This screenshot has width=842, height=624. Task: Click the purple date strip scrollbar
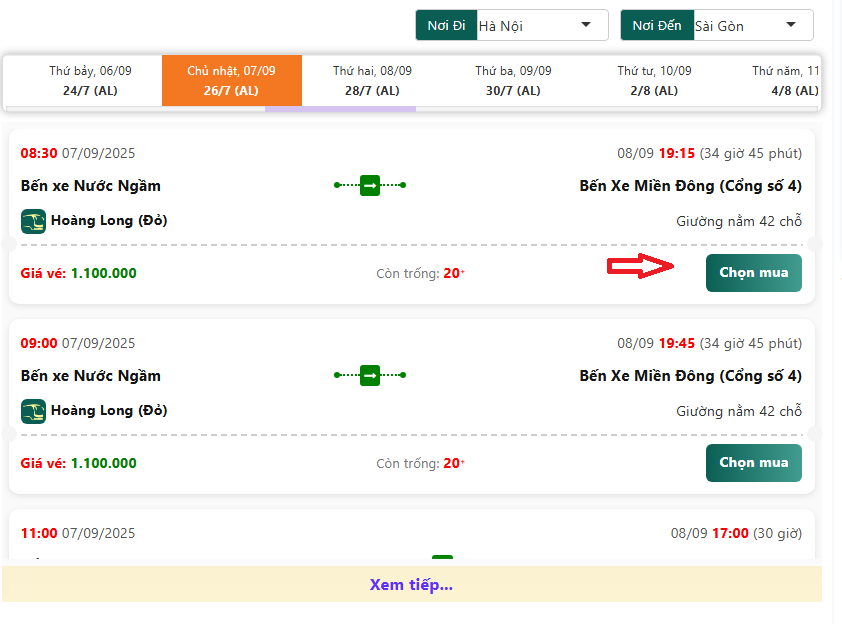coord(340,109)
